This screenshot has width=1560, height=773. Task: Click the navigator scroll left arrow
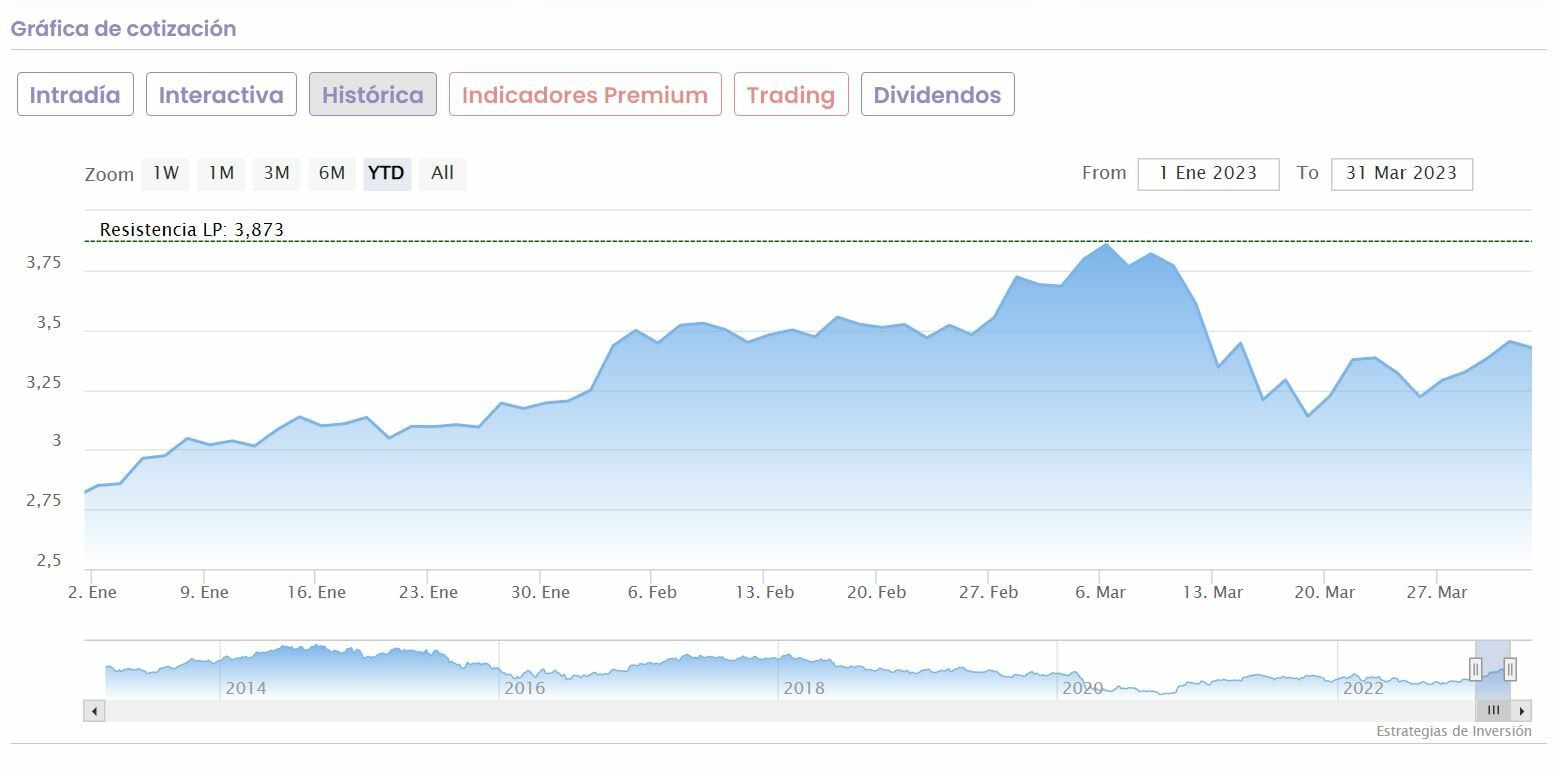coord(94,711)
